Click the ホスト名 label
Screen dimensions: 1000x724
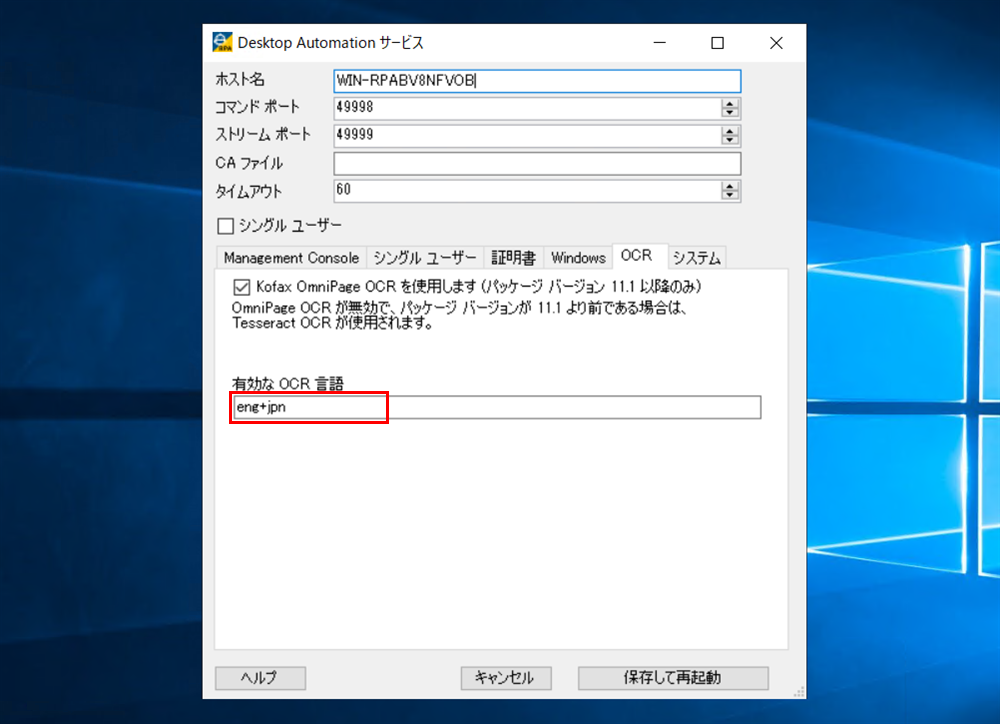(x=240, y=80)
